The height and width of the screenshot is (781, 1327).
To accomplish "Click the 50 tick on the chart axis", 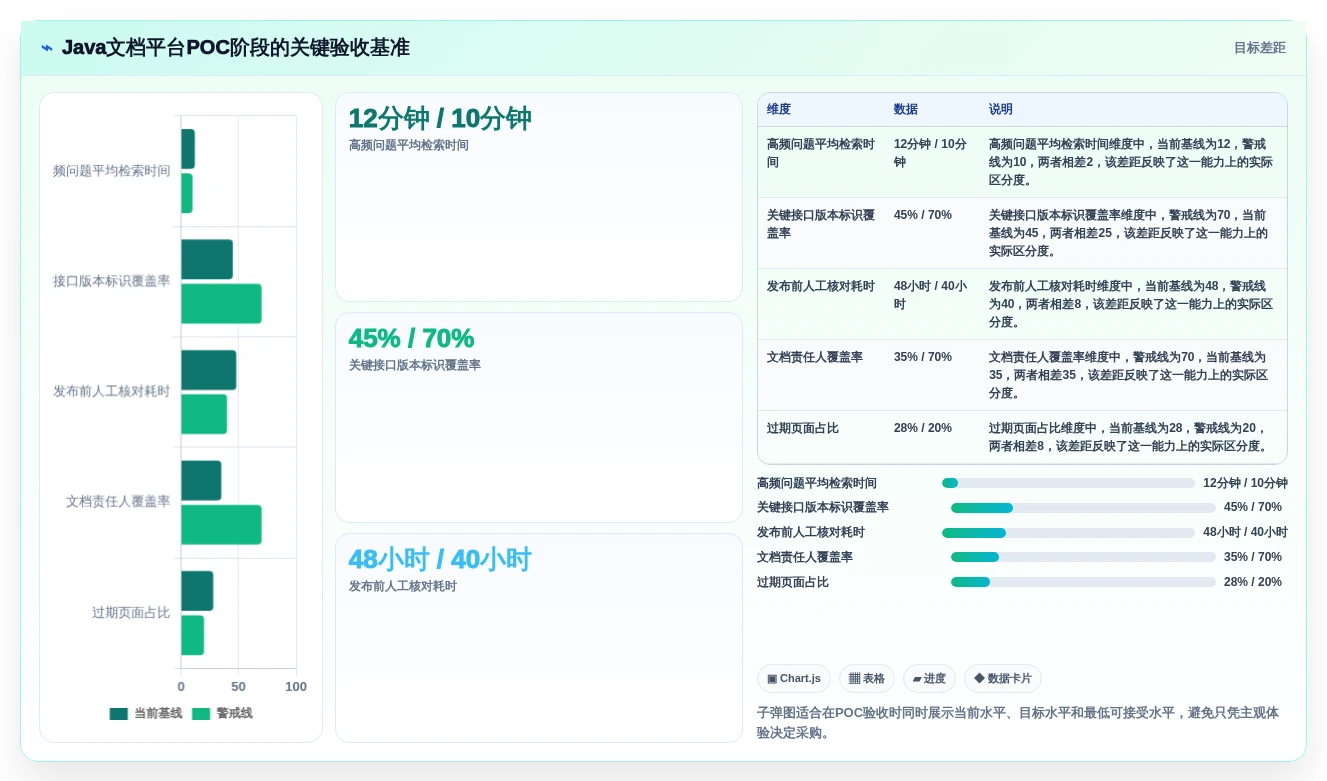I will coord(238,687).
